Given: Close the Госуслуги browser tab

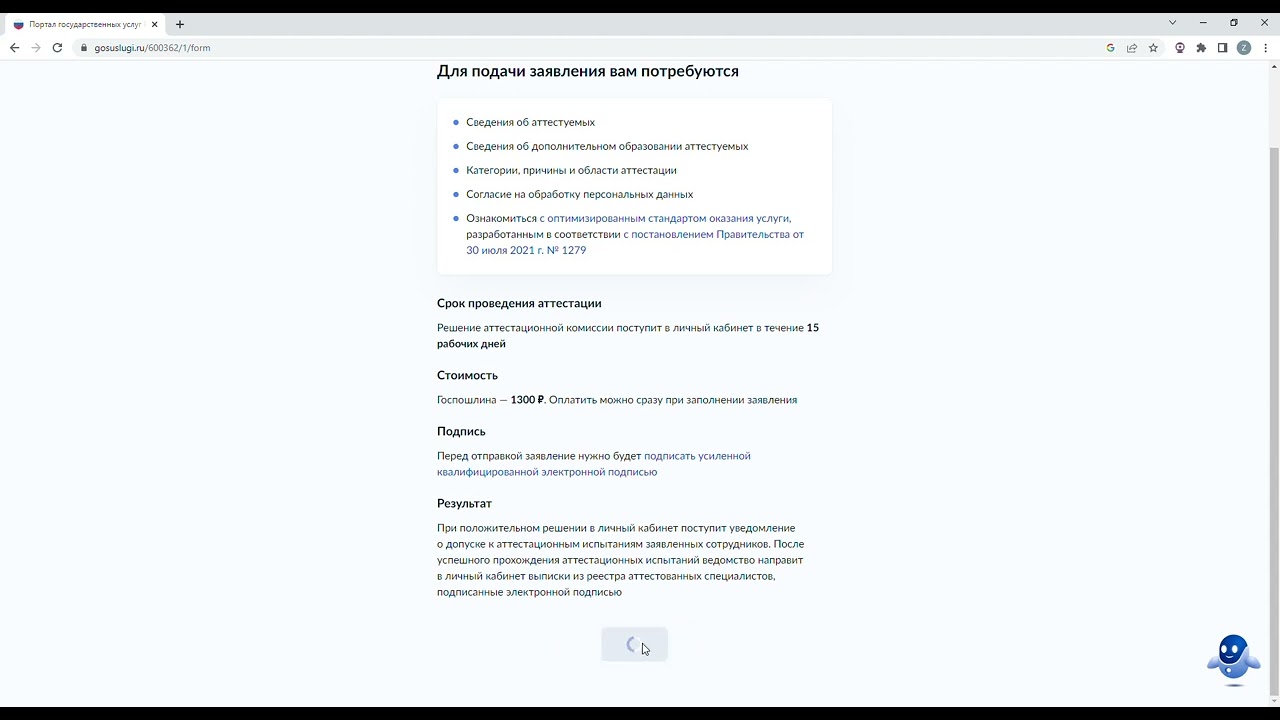Looking at the screenshot, I should [x=155, y=24].
